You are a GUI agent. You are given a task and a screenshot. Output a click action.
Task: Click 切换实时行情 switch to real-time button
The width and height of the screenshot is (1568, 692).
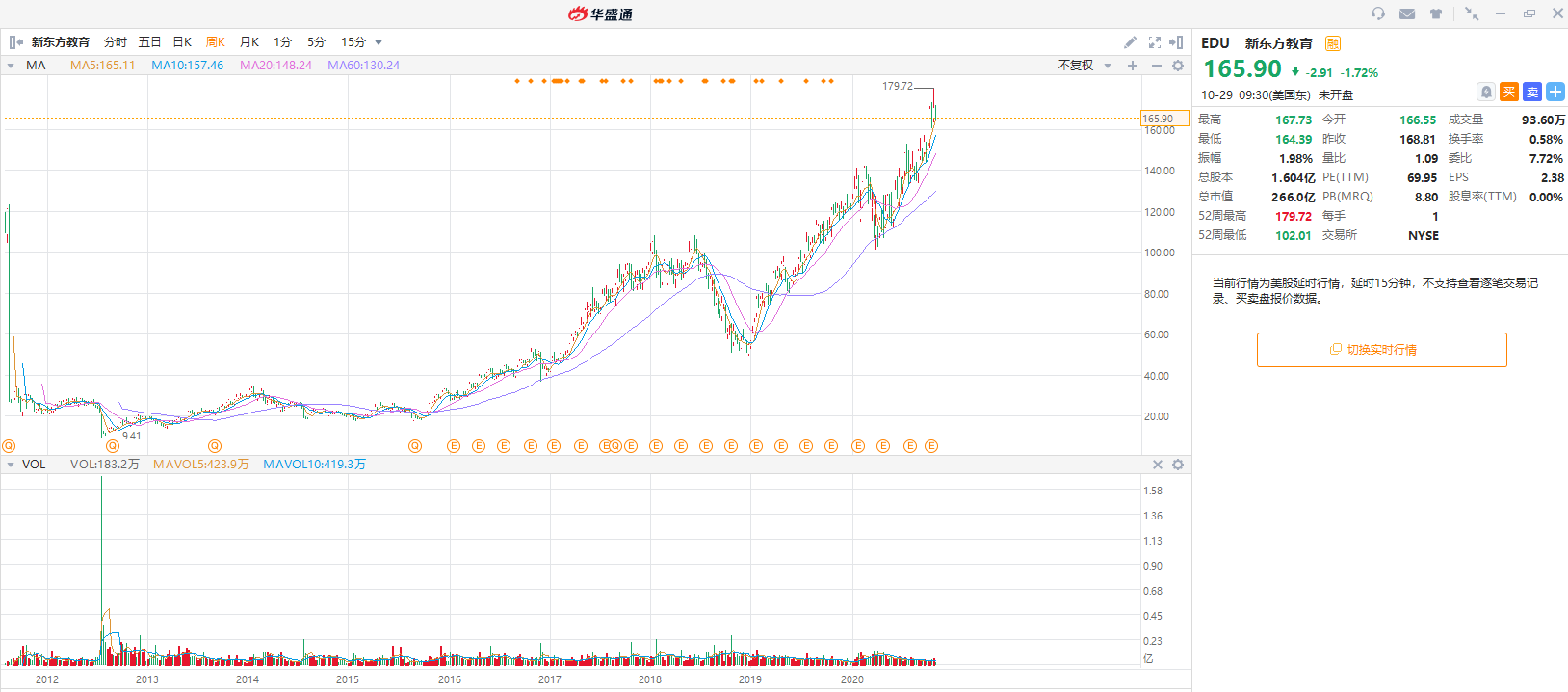click(1381, 350)
